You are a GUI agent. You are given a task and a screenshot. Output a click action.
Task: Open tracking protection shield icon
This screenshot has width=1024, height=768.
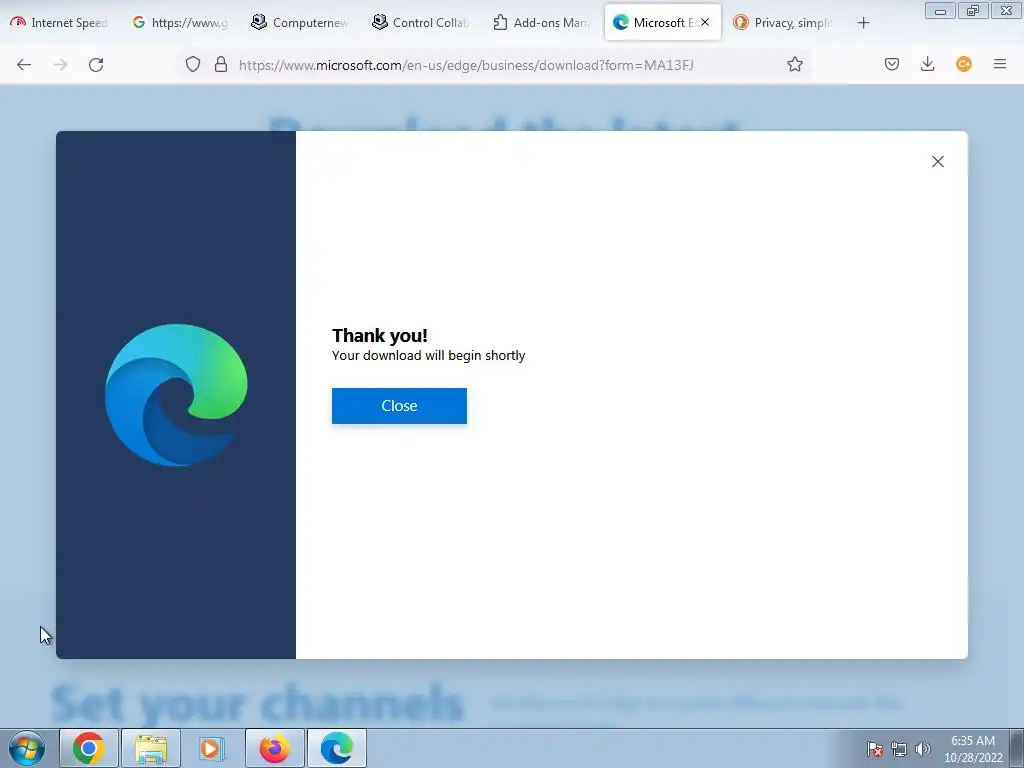pos(193,64)
